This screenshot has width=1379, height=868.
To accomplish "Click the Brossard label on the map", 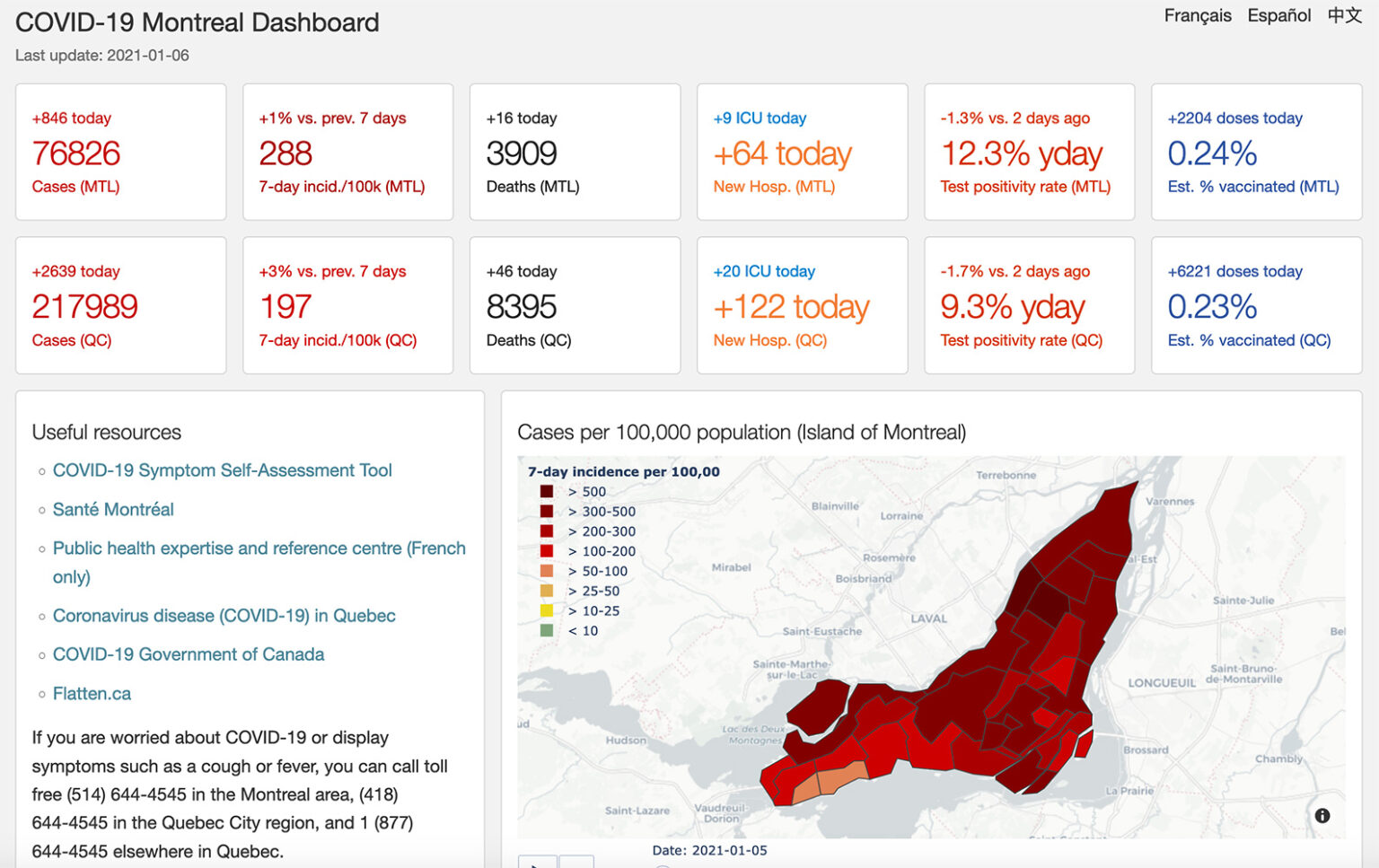I will 1146,750.
